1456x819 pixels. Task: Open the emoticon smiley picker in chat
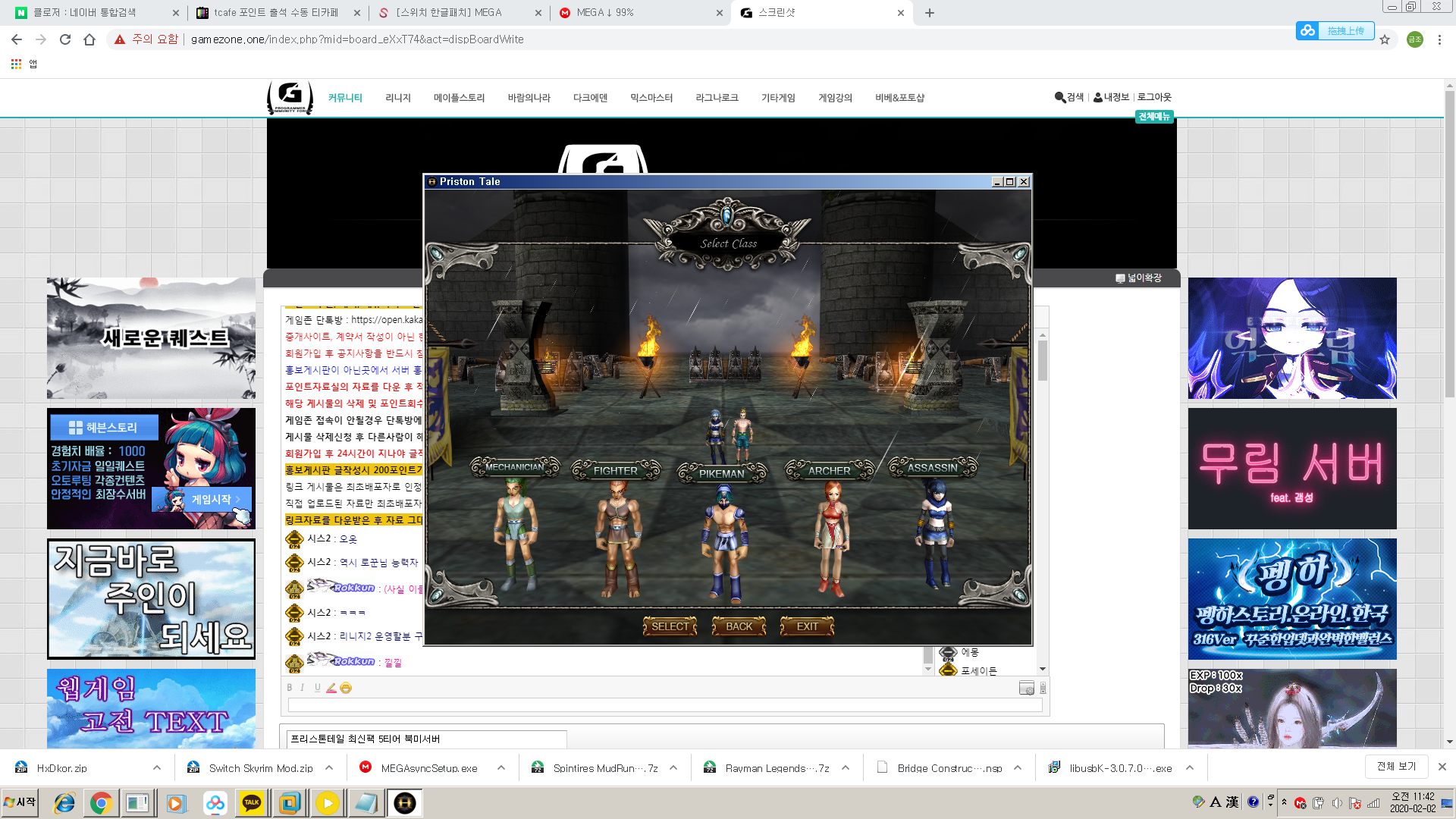pos(346,688)
